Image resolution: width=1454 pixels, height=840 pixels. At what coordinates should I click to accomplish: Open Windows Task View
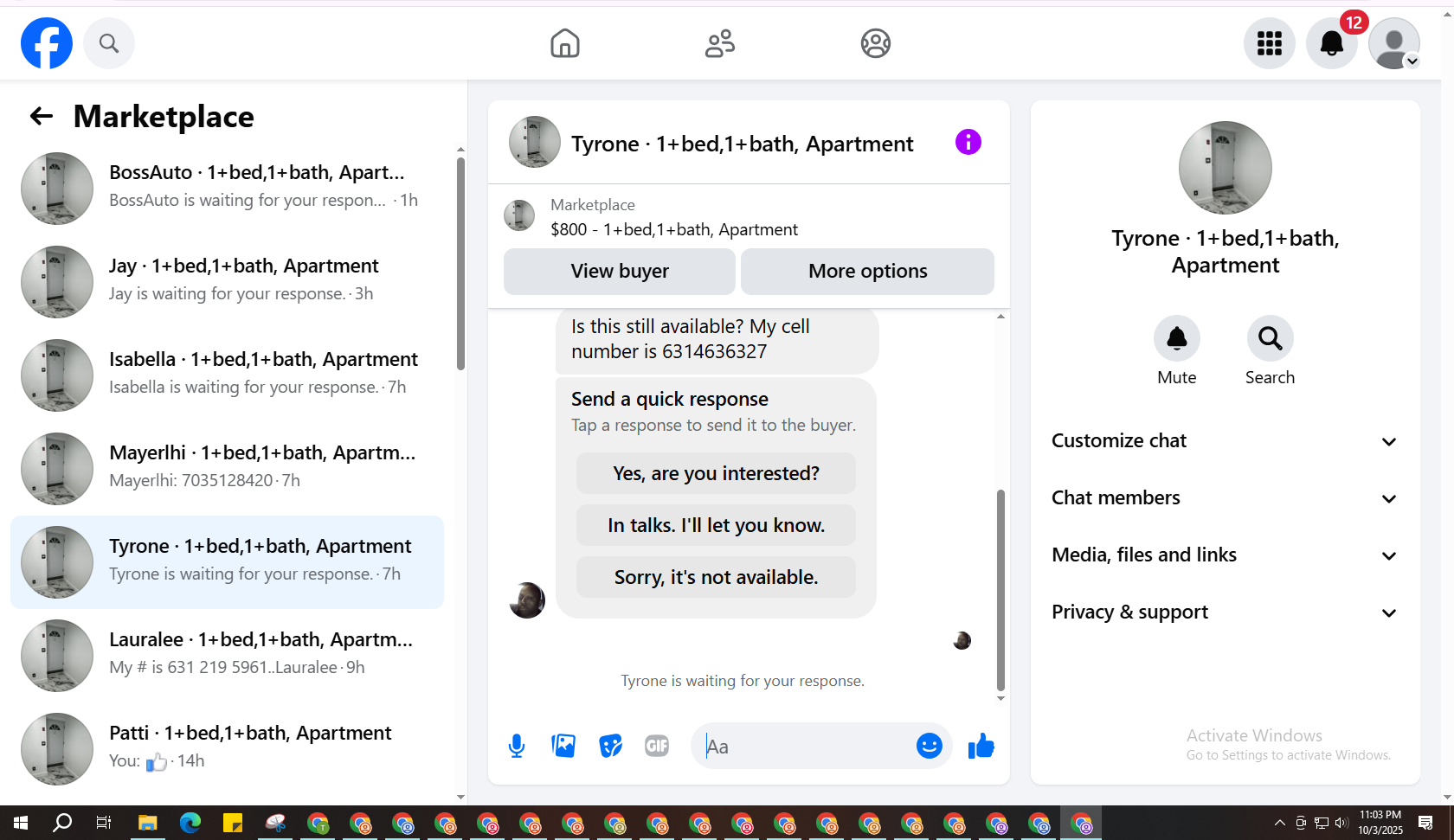[x=104, y=823]
